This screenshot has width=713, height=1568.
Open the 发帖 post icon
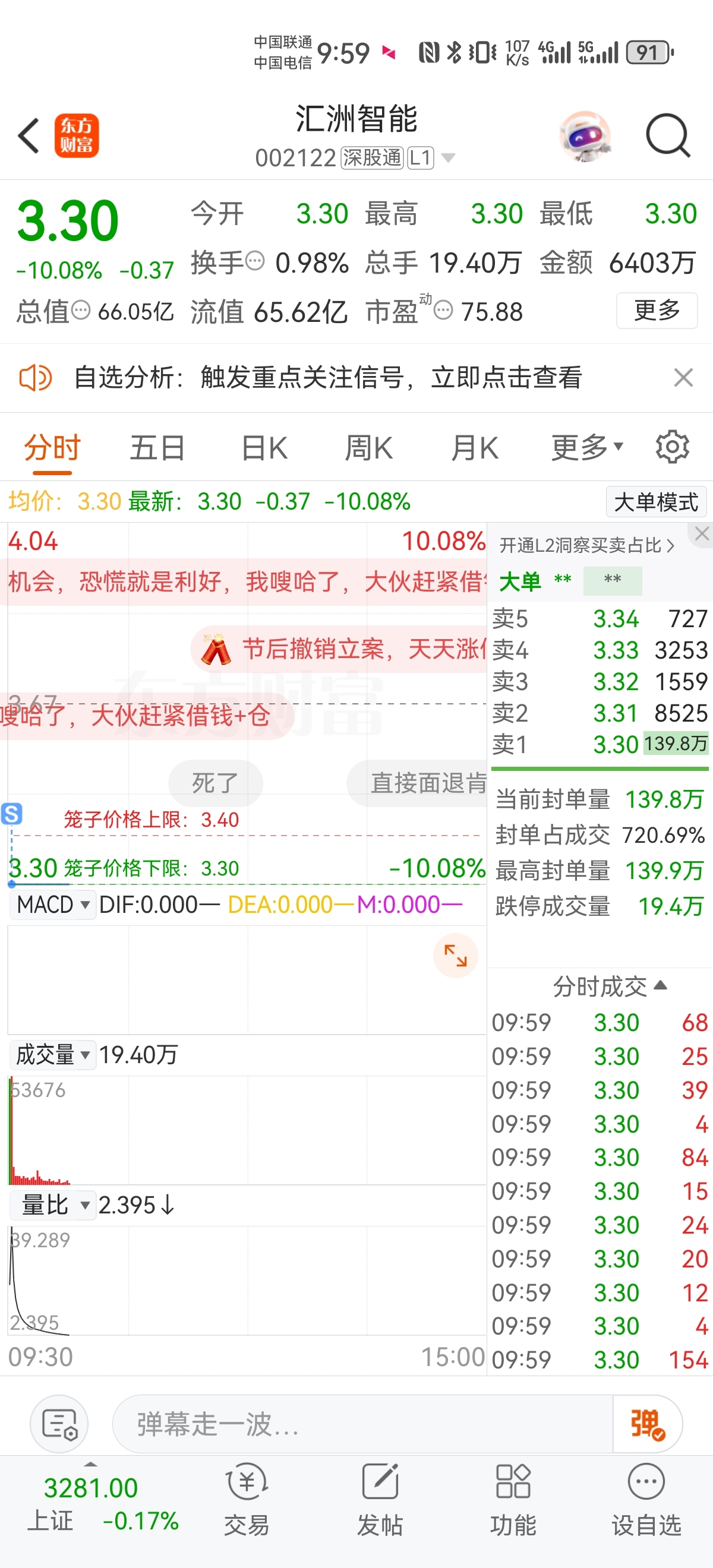(x=379, y=1499)
